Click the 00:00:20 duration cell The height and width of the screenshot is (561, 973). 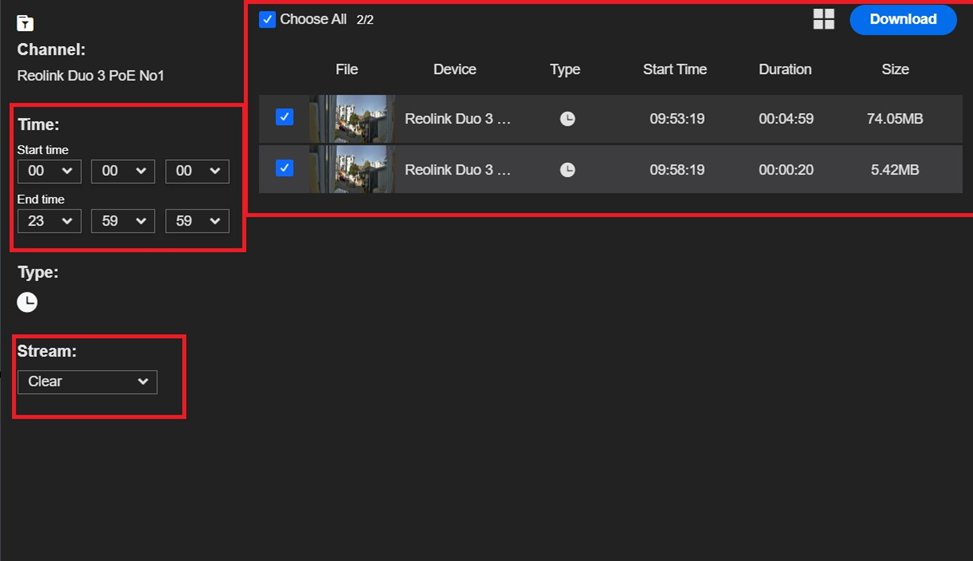786,169
